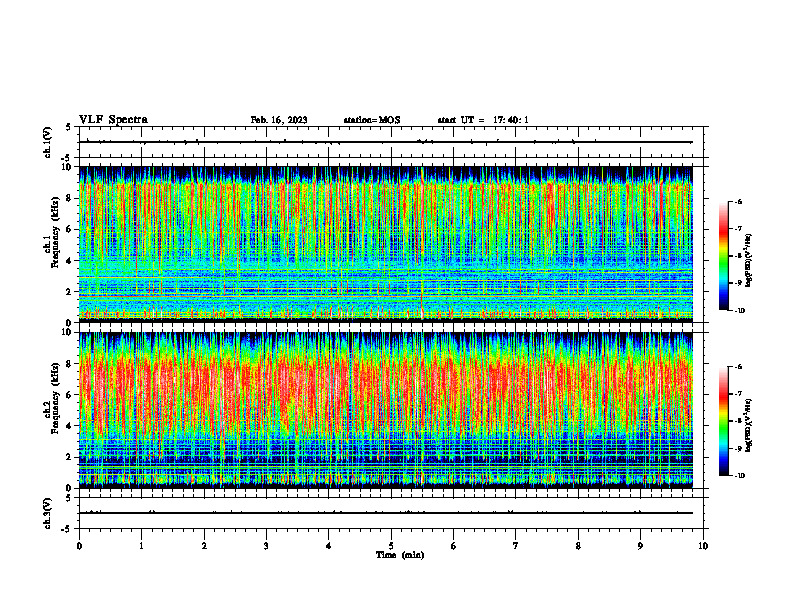Click the "-5" tick on ch.3(V) axis
The height and width of the screenshot is (612, 792).
(x=67, y=529)
